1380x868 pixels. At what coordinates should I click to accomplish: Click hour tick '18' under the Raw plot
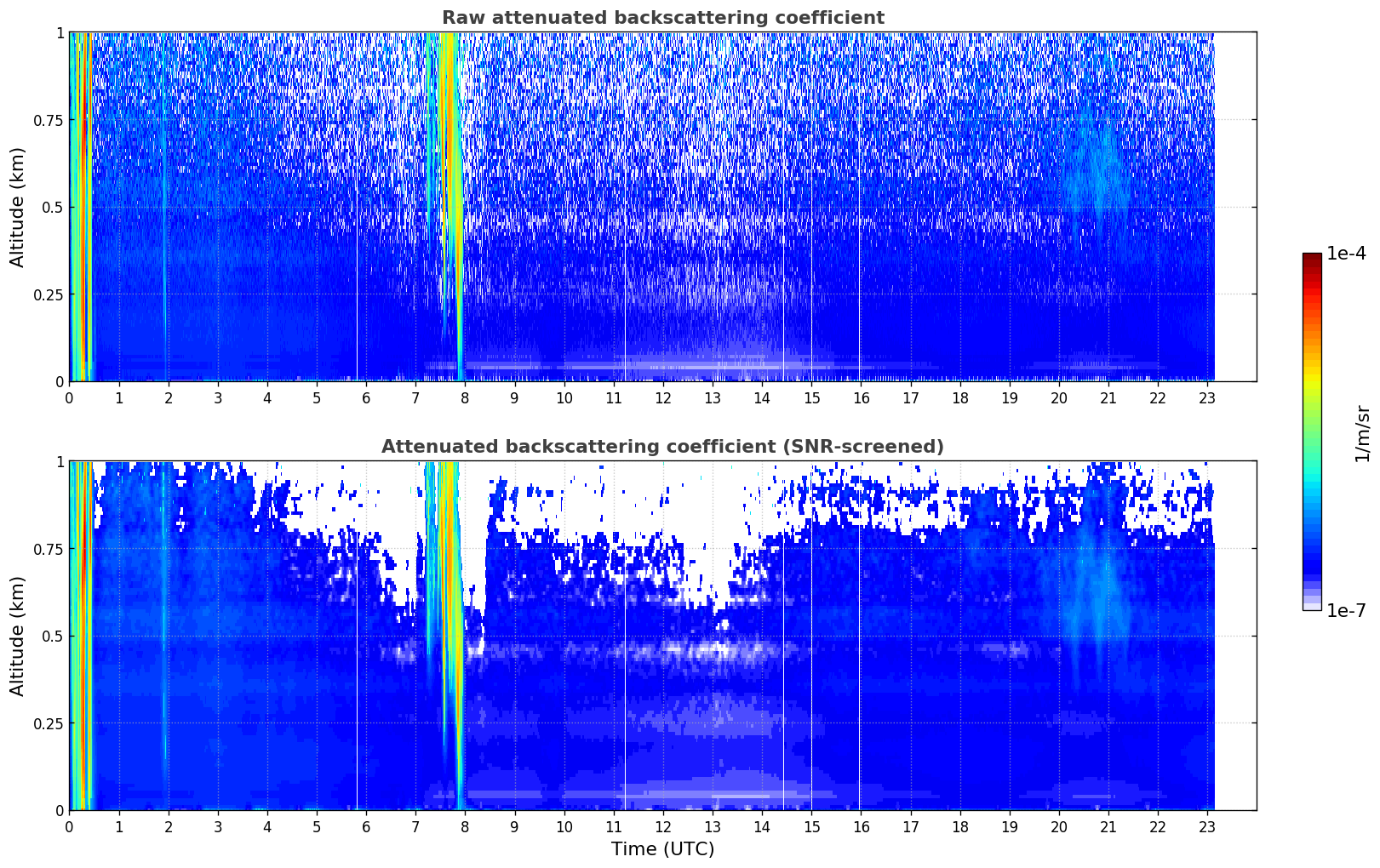tap(959, 397)
